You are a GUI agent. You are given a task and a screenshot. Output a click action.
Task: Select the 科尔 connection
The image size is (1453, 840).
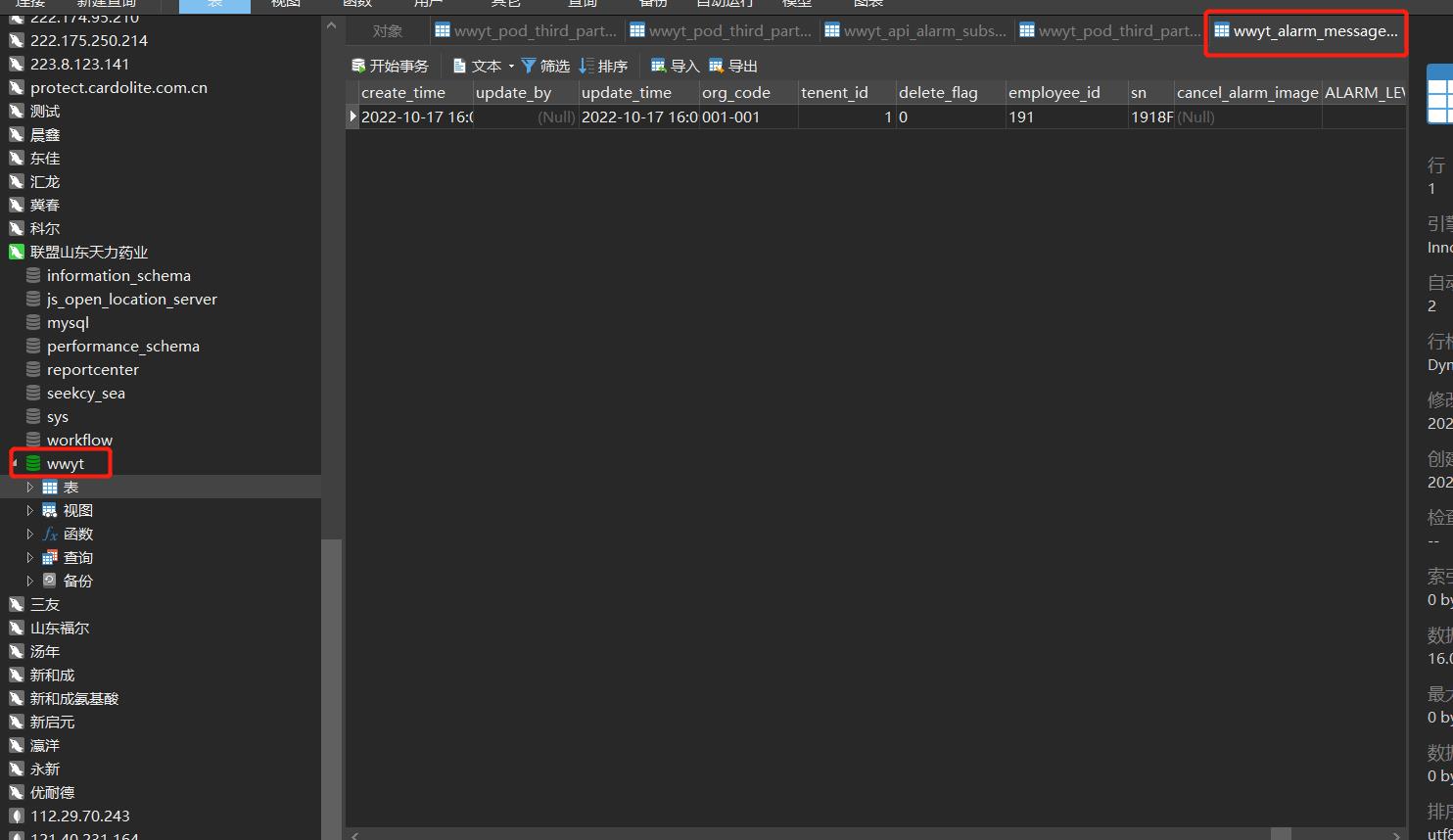pyautogui.click(x=44, y=228)
